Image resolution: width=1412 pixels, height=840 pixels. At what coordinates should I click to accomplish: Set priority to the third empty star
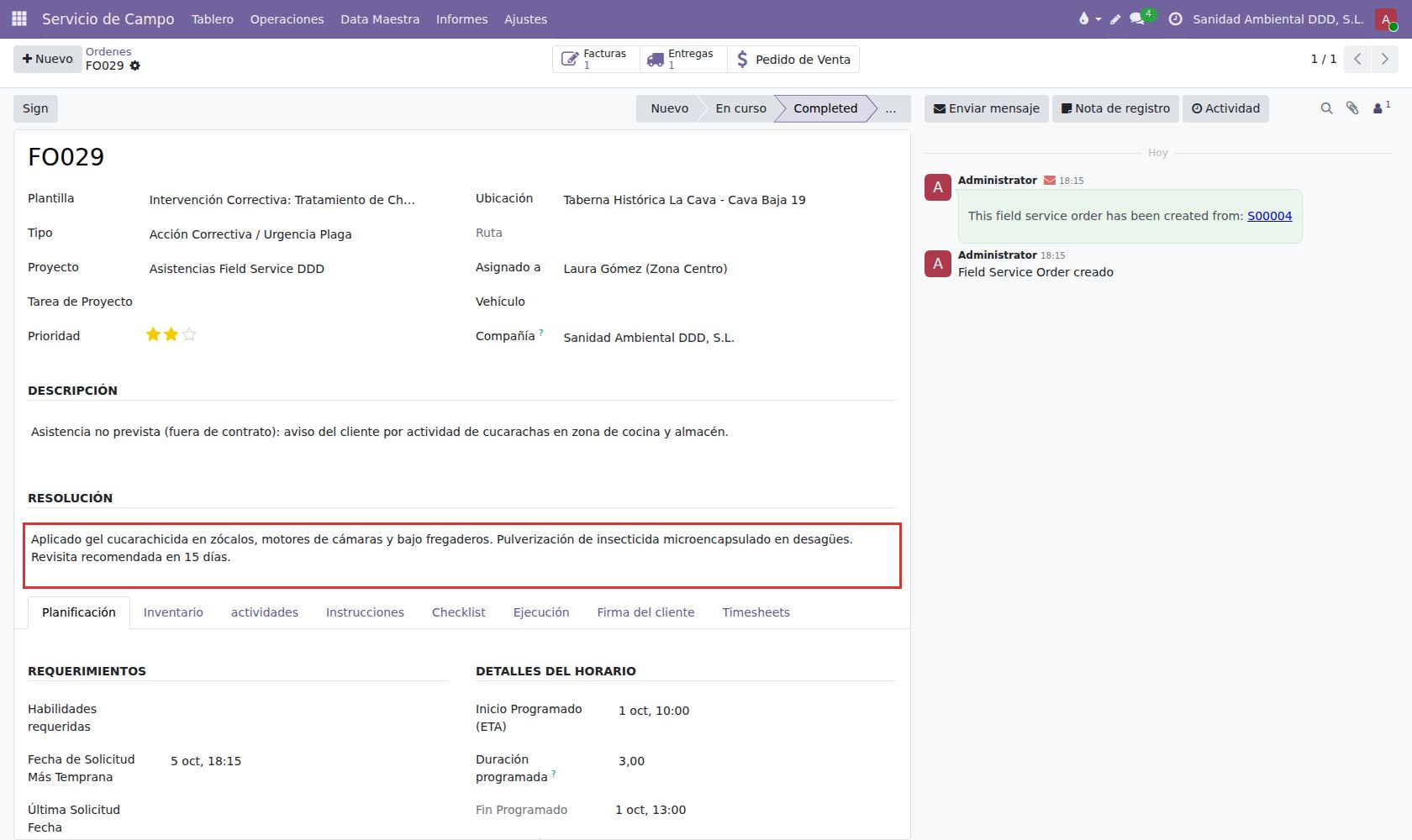pyautogui.click(x=189, y=334)
